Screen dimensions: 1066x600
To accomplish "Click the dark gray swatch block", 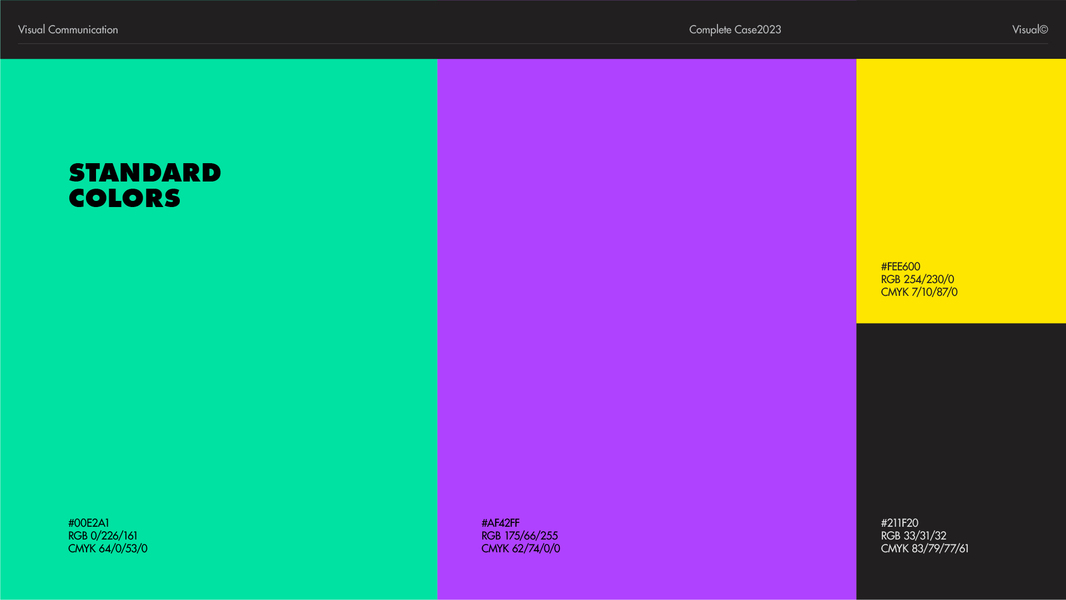I will point(961,461).
